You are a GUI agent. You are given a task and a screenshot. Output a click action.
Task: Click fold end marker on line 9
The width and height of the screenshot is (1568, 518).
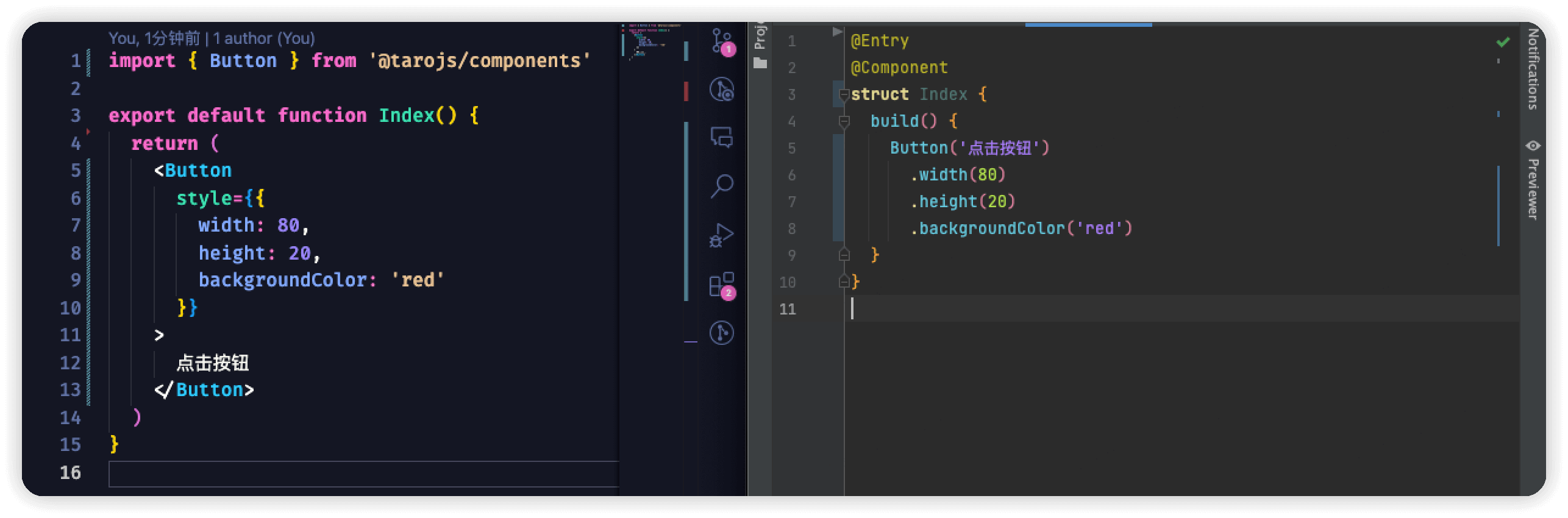[844, 255]
